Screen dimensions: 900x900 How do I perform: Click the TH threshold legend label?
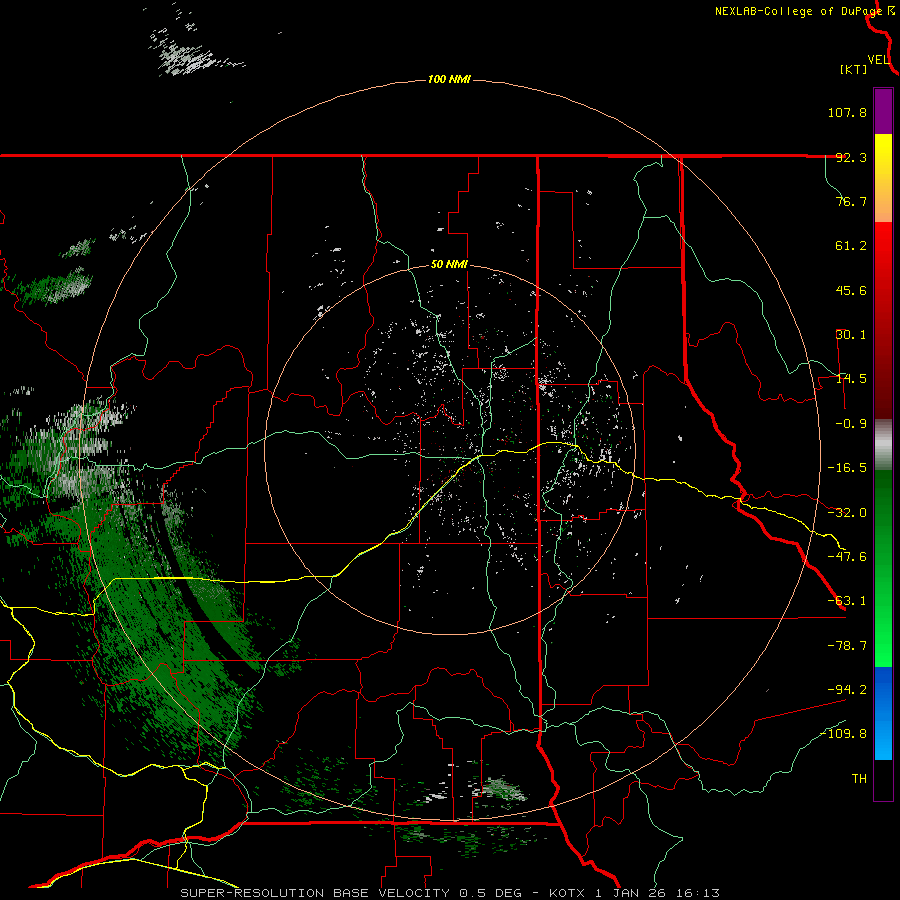pyautogui.click(x=859, y=778)
